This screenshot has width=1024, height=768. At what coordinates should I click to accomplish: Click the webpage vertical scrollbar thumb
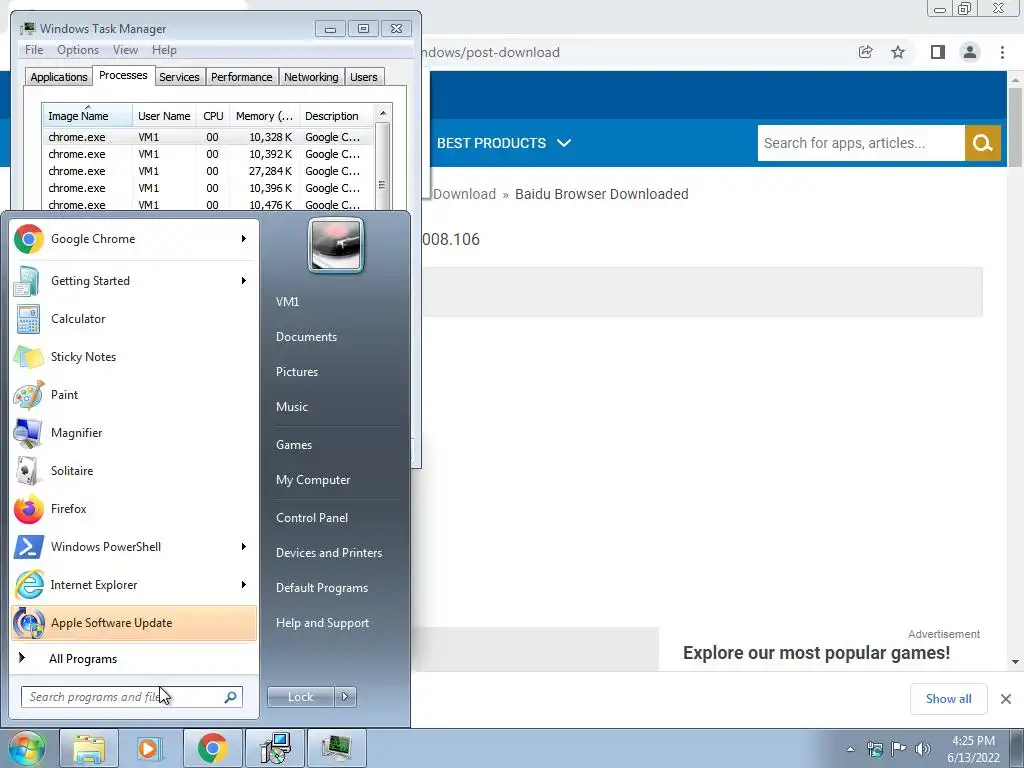pyautogui.click(x=1015, y=127)
